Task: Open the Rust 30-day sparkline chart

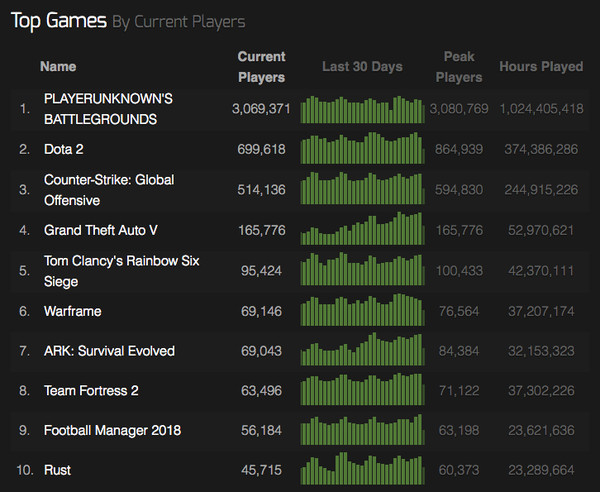Action: point(362,468)
